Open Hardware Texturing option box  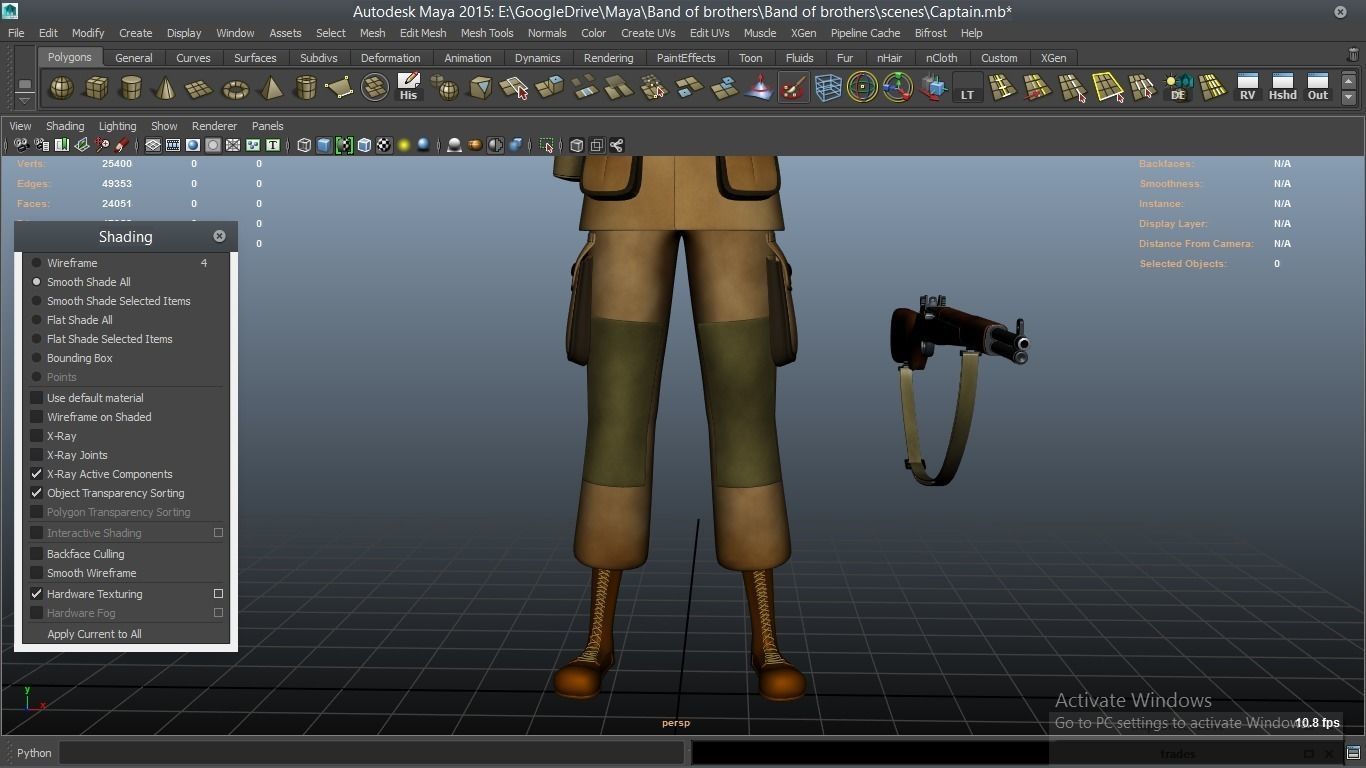[x=218, y=594]
